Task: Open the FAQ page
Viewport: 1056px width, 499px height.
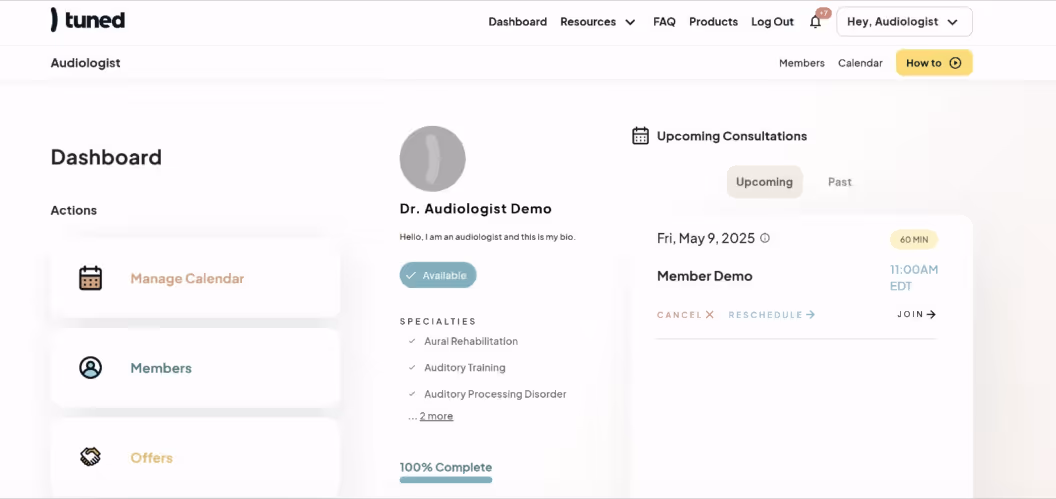Action: [x=664, y=22]
